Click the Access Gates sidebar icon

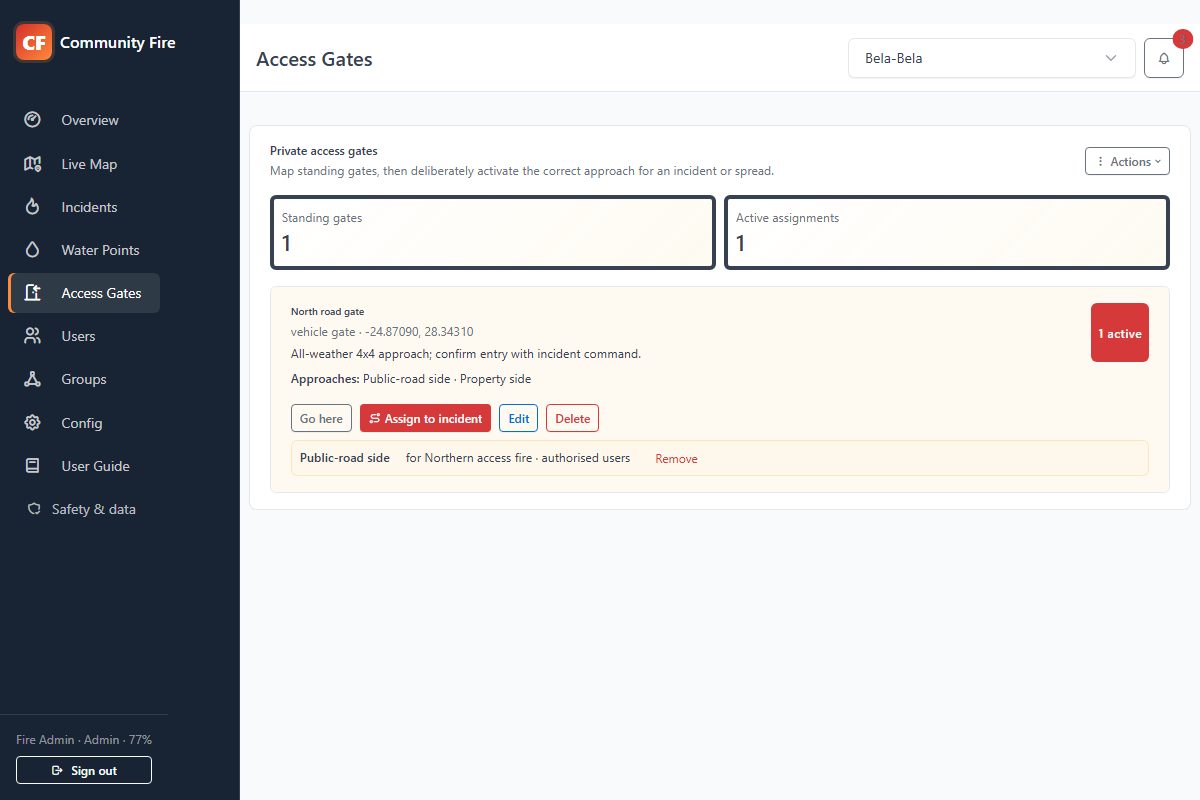(32, 293)
